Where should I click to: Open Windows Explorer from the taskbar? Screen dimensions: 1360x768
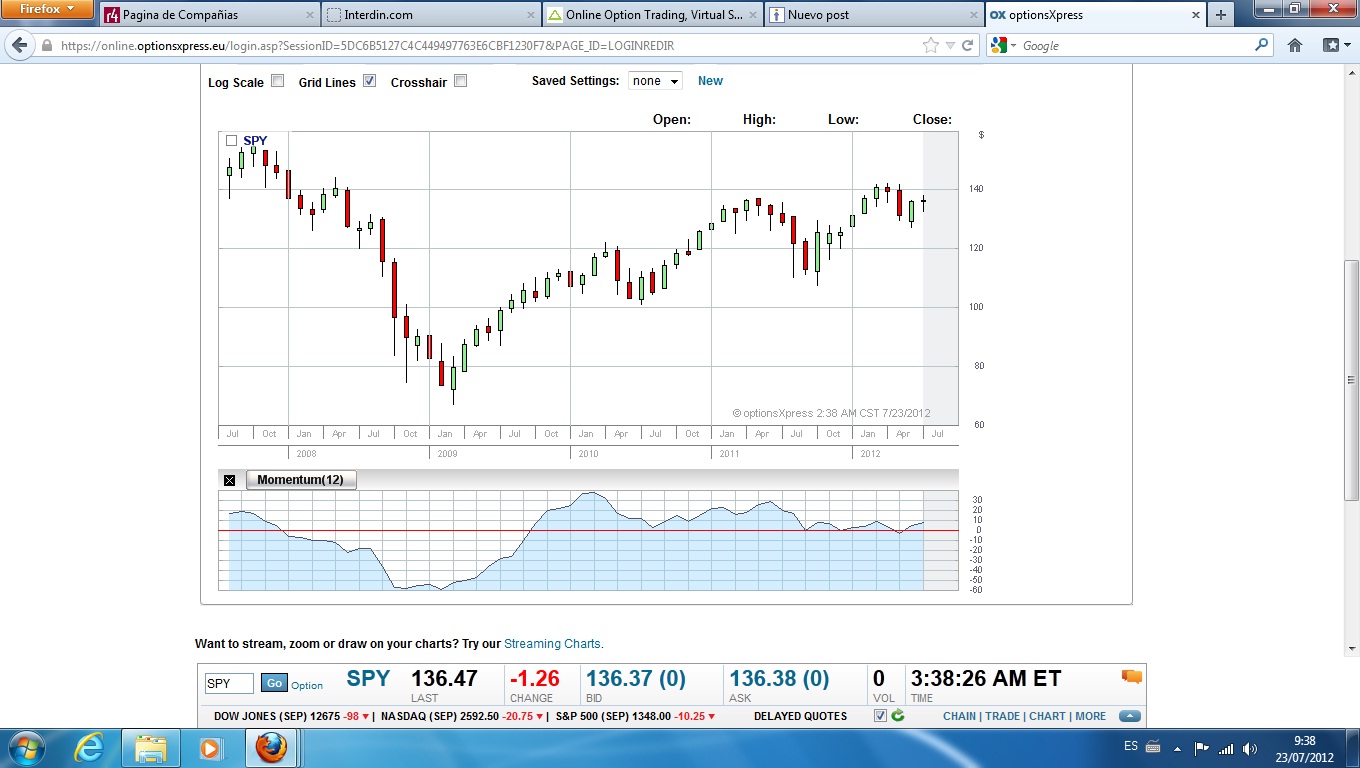[151, 747]
